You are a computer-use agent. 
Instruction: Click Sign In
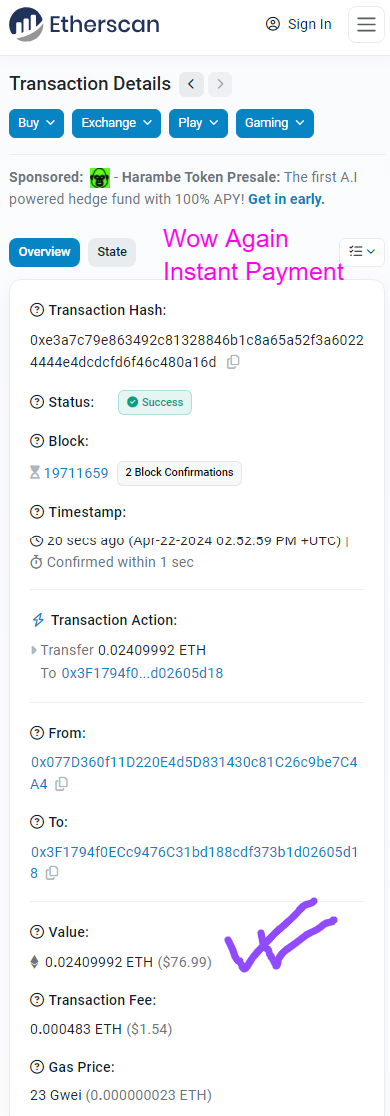pos(298,24)
